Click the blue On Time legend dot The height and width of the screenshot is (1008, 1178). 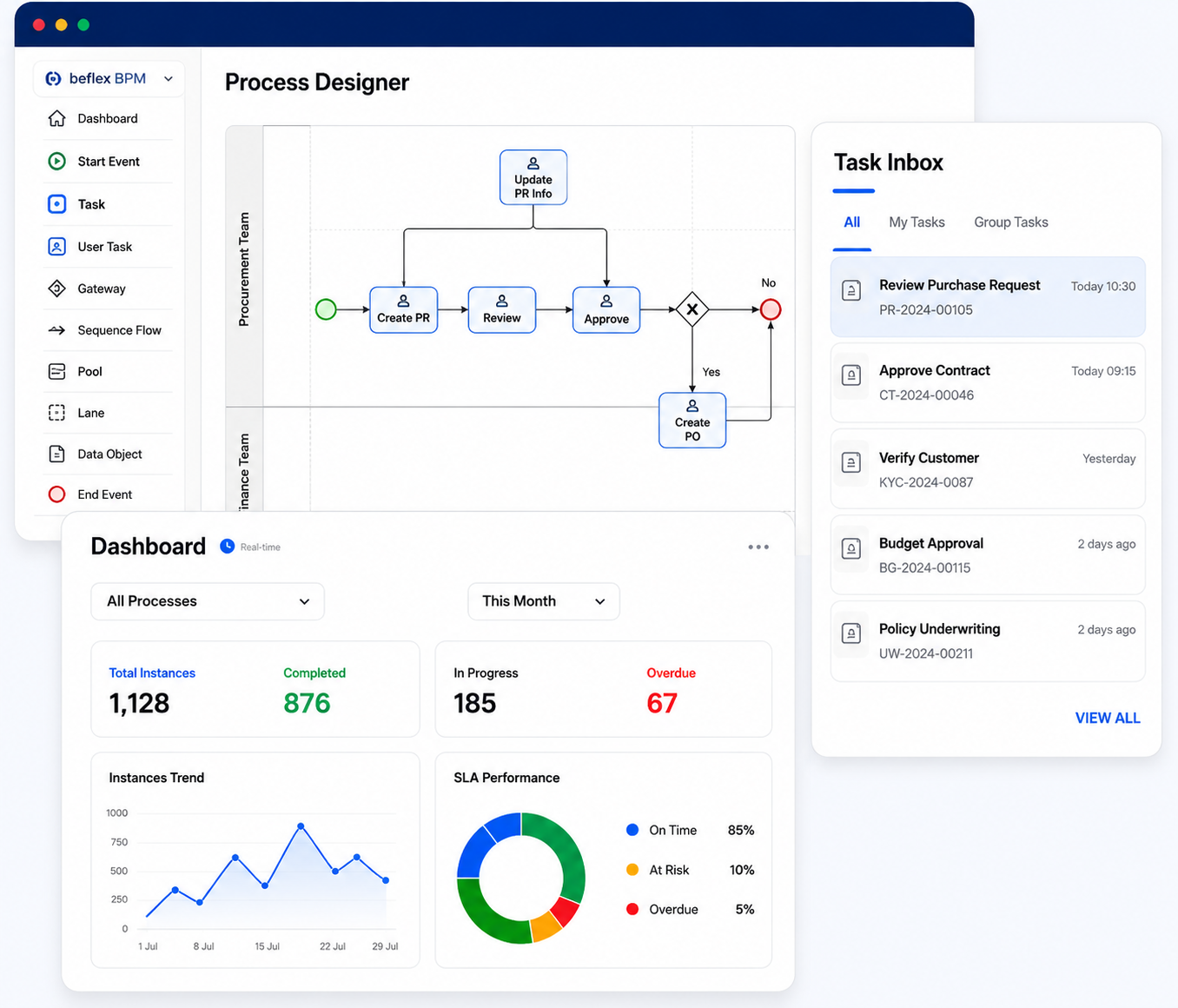632,830
